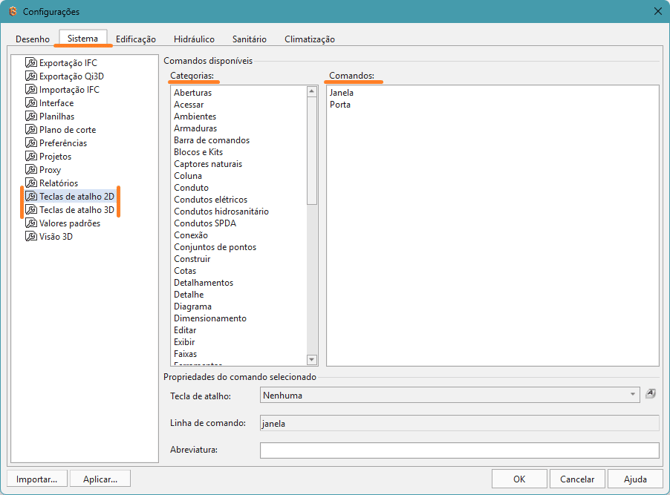Switch to the Hidráulico tab

click(x=194, y=39)
